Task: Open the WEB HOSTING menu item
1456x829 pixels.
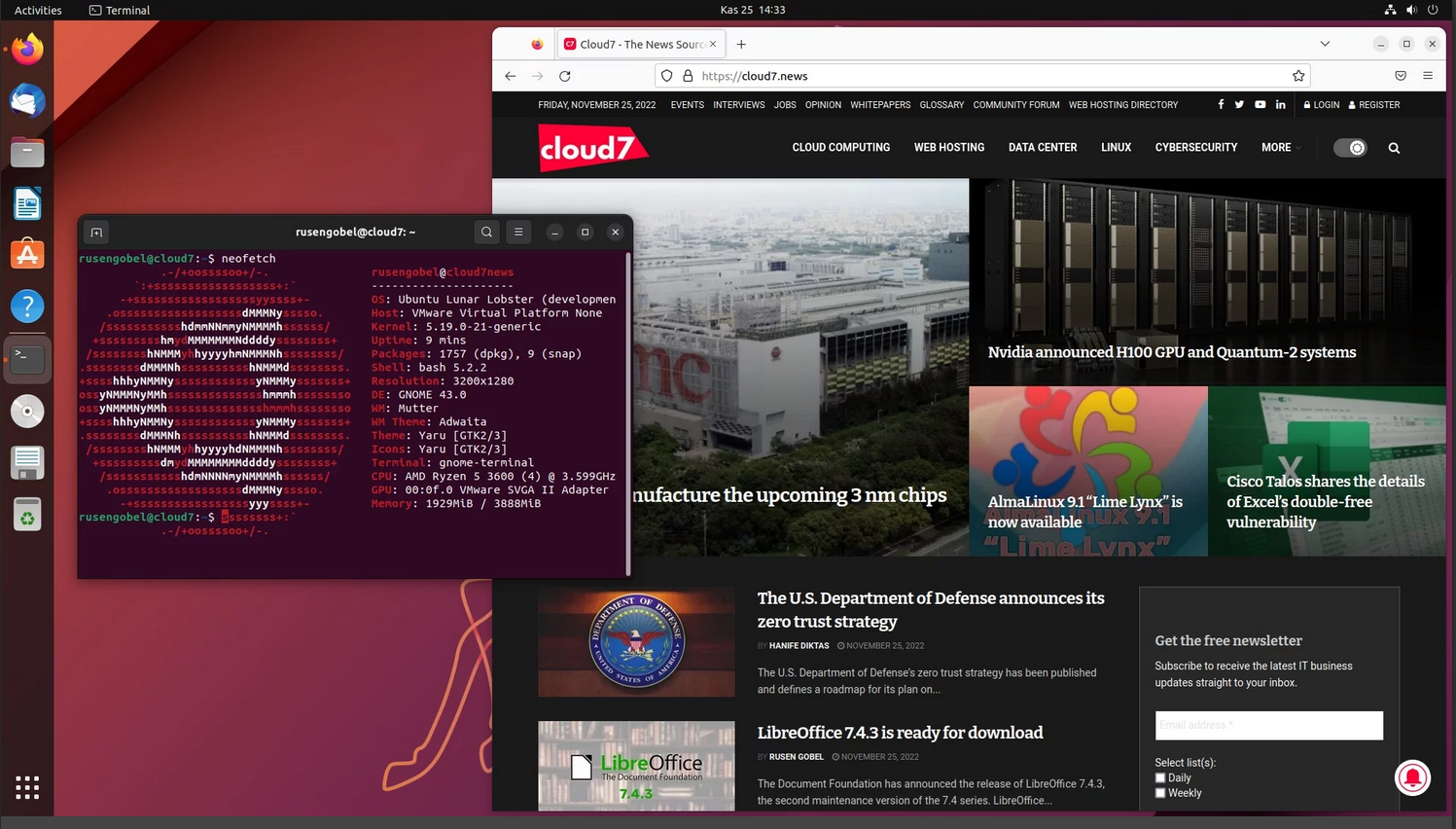Action: [x=949, y=148]
